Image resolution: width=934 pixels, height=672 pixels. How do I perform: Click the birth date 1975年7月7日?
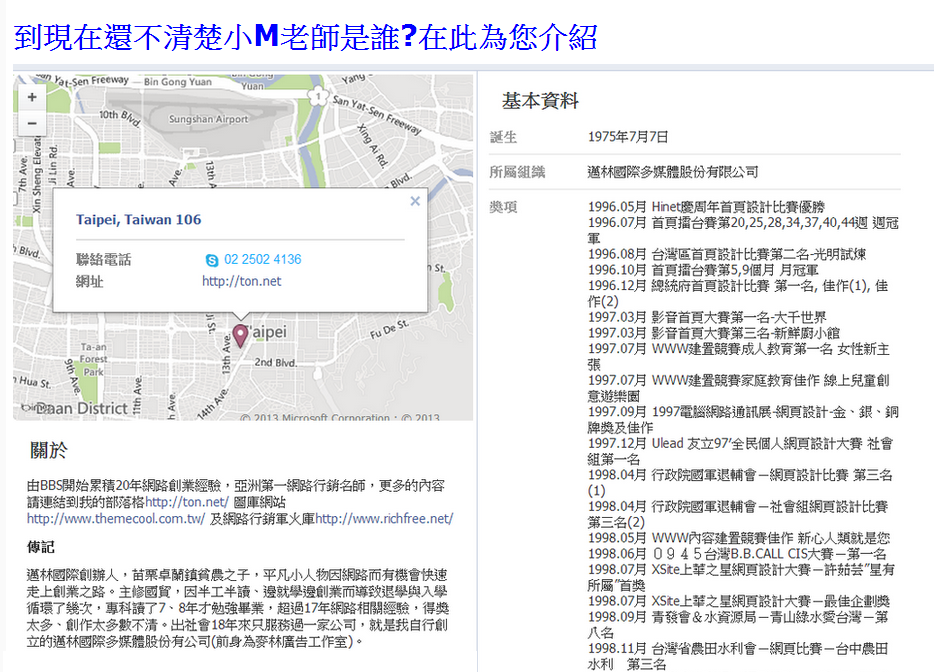[x=628, y=137]
